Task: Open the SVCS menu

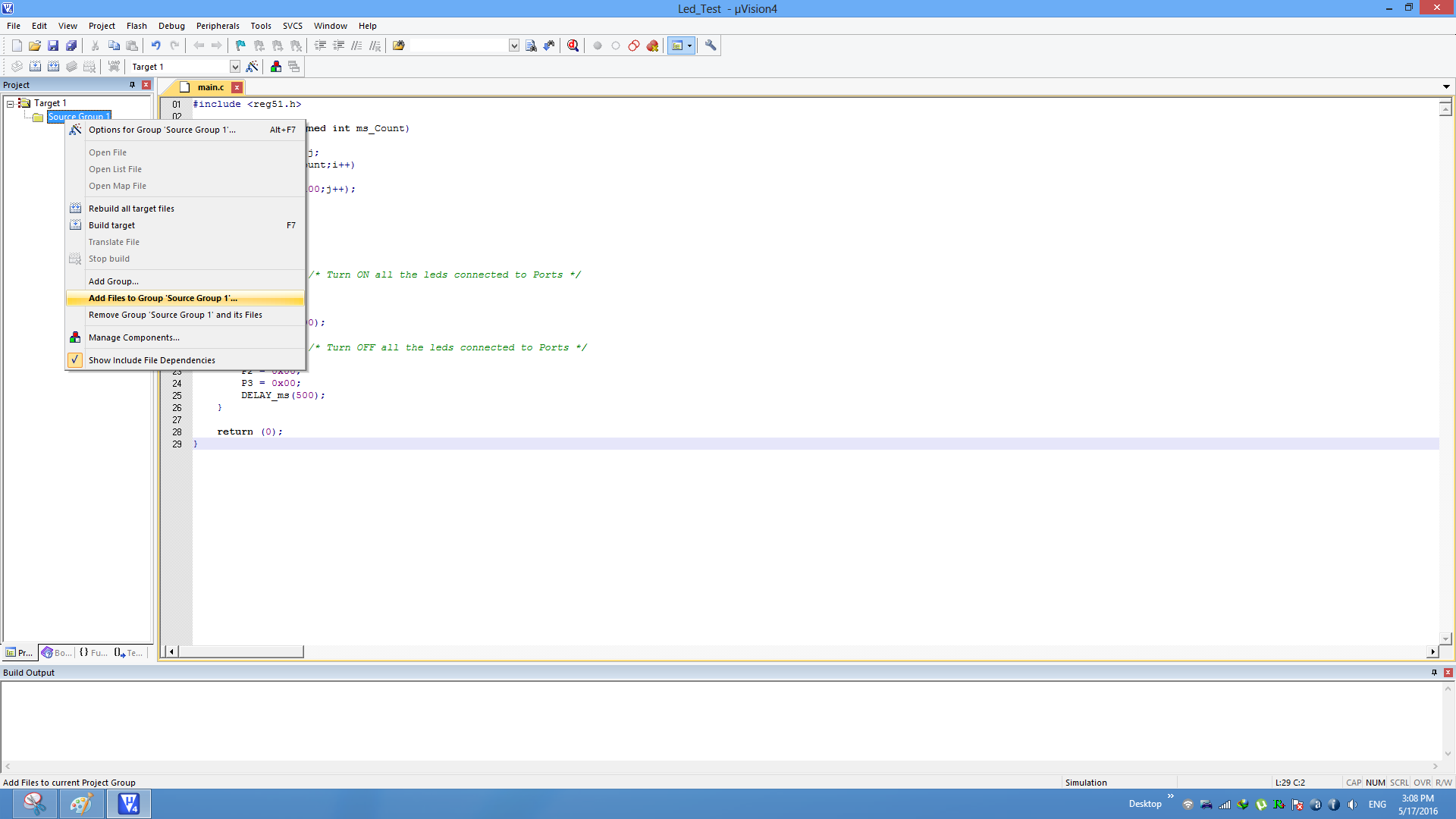Action: click(293, 26)
